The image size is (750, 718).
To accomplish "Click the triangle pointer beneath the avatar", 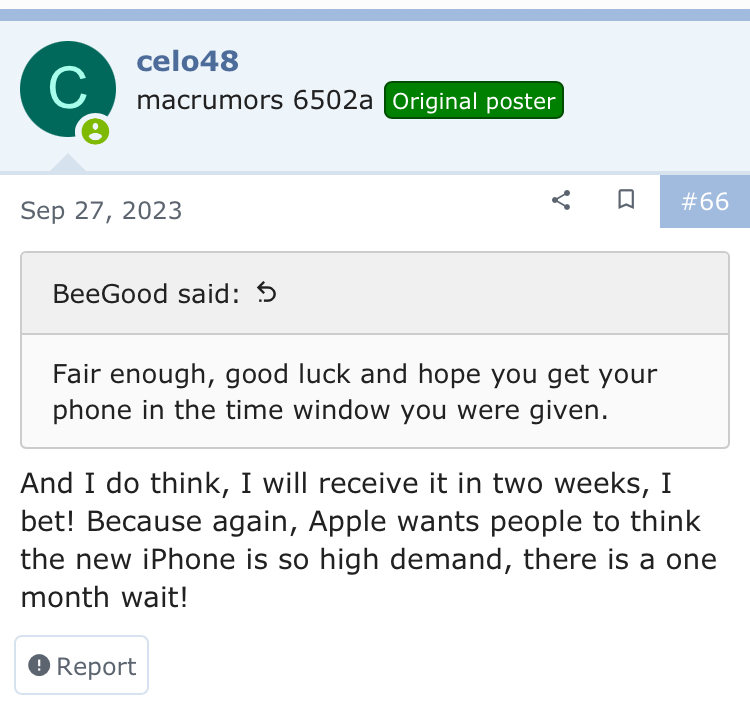I will [68, 163].
